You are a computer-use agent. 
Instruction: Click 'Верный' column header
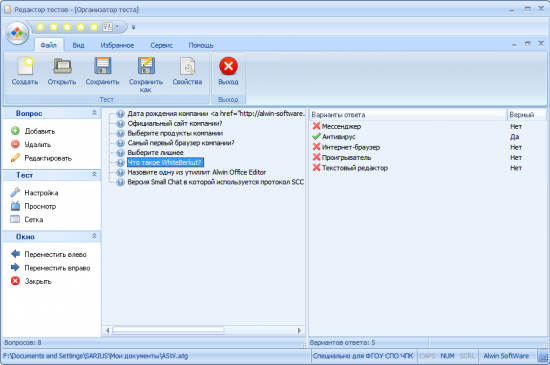point(526,115)
